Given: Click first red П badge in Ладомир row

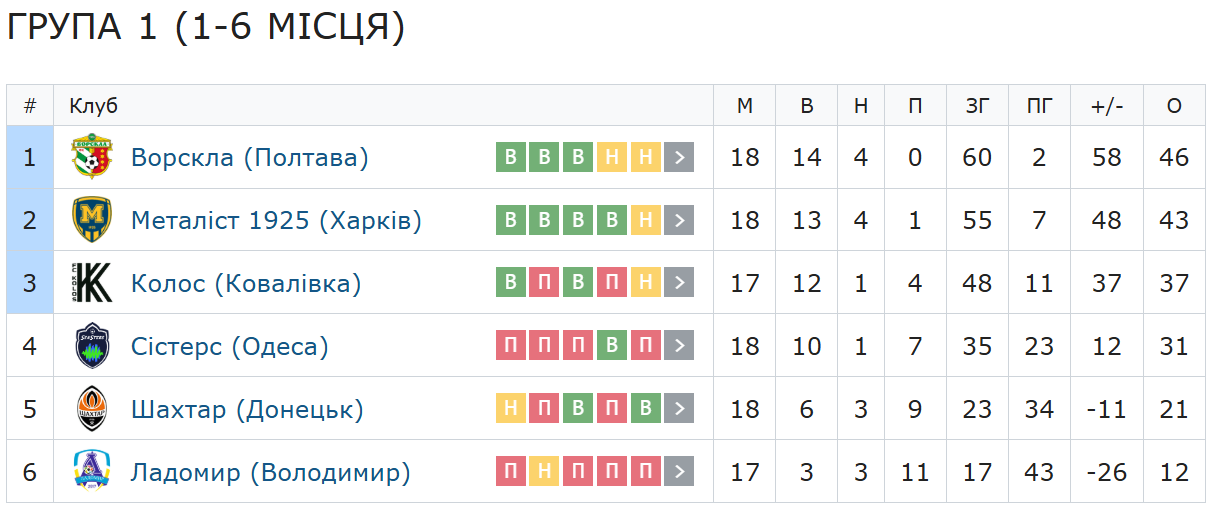Looking at the screenshot, I should (511, 471).
